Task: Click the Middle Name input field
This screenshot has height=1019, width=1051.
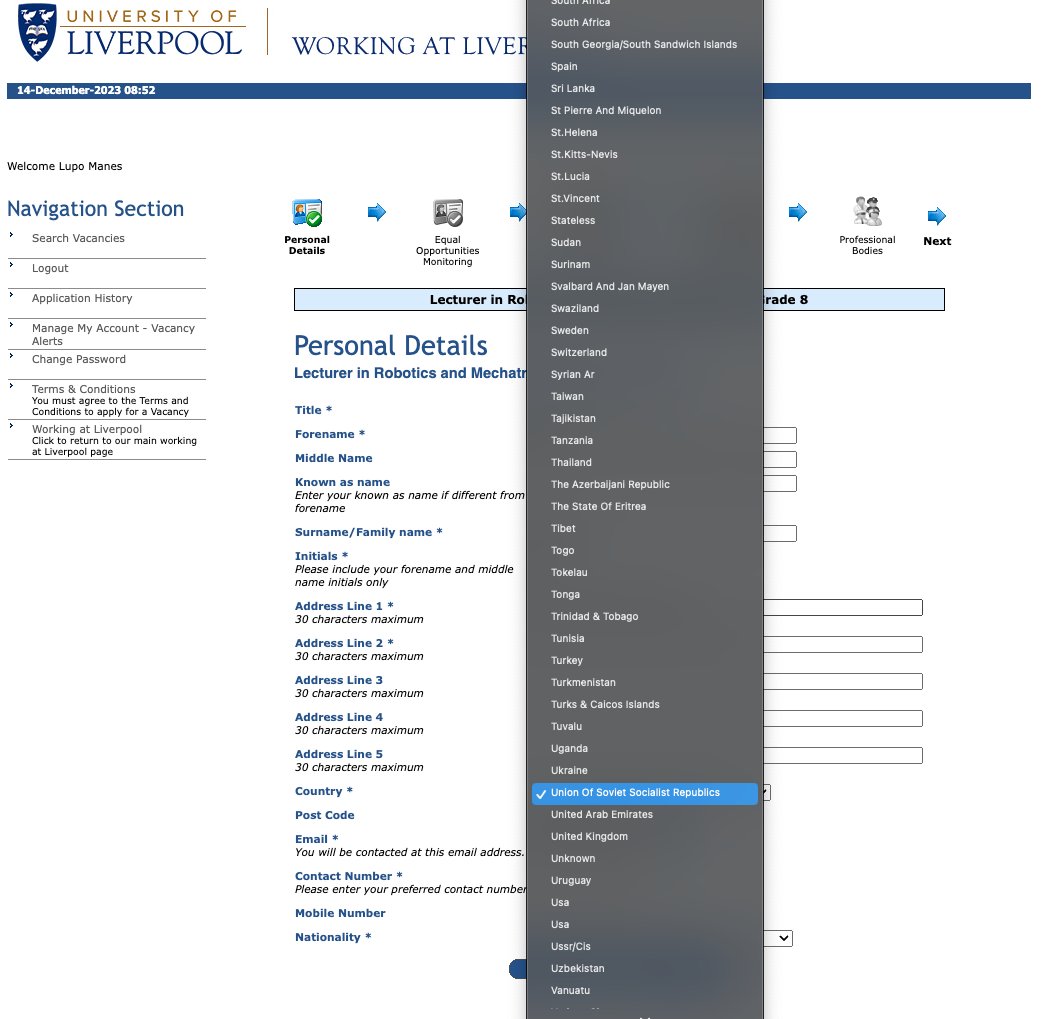Action: 780,459
